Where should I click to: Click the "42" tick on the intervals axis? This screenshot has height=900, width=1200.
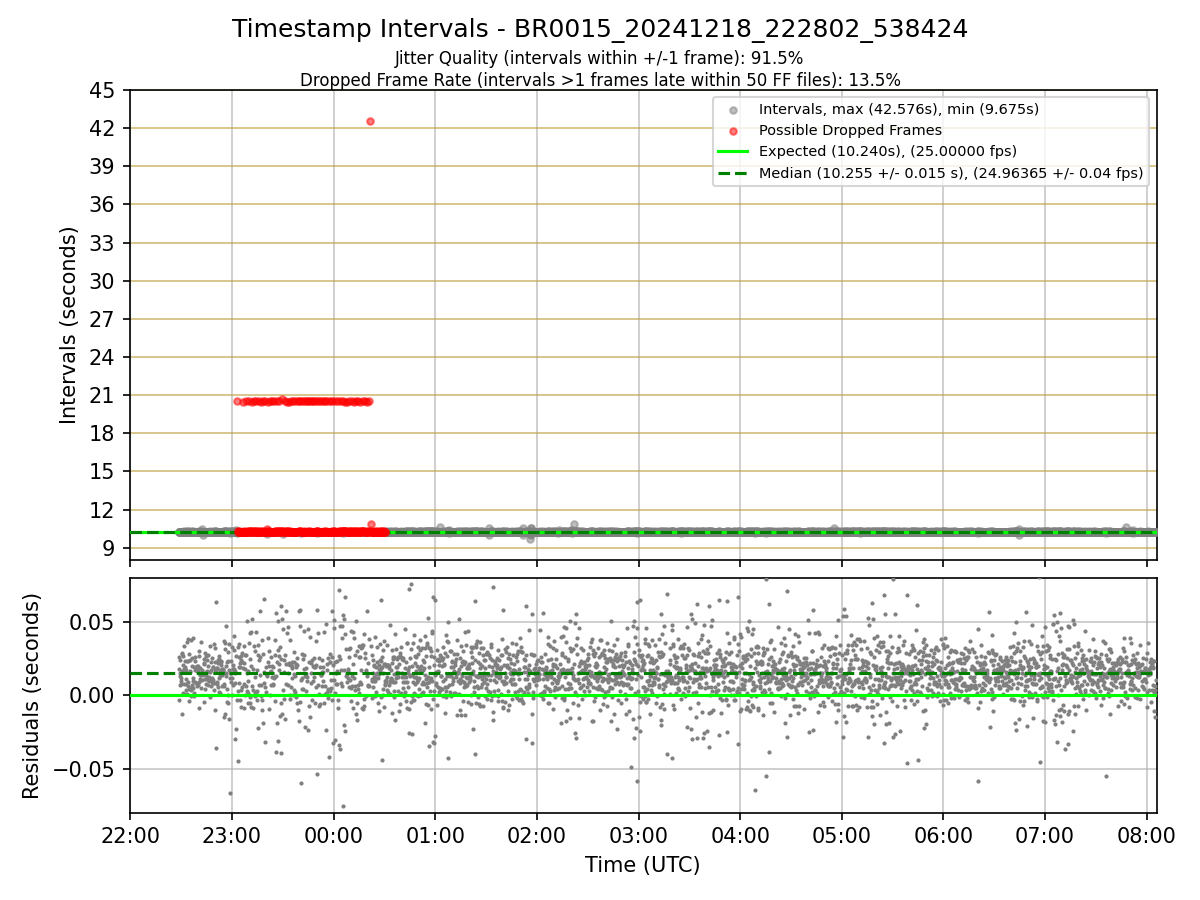pos(104,128)
